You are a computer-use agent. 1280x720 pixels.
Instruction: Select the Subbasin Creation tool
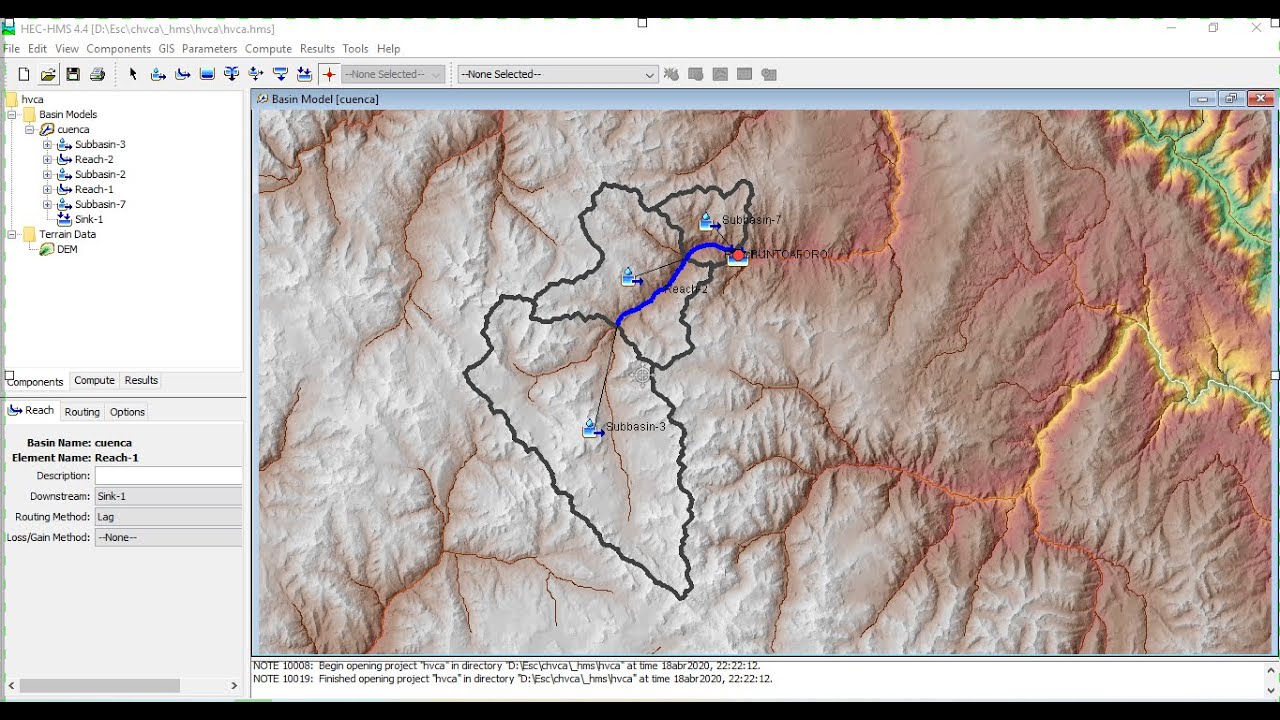[158, 74]
